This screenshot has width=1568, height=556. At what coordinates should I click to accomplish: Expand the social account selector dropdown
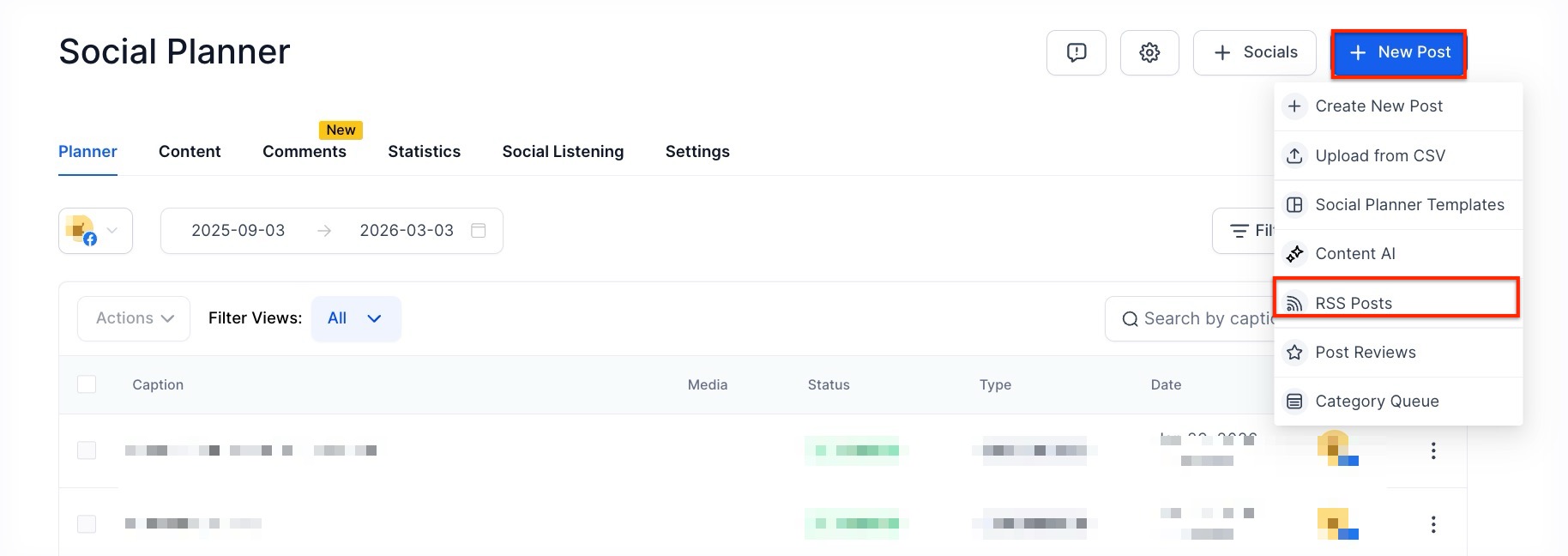(x=95, y=231)
